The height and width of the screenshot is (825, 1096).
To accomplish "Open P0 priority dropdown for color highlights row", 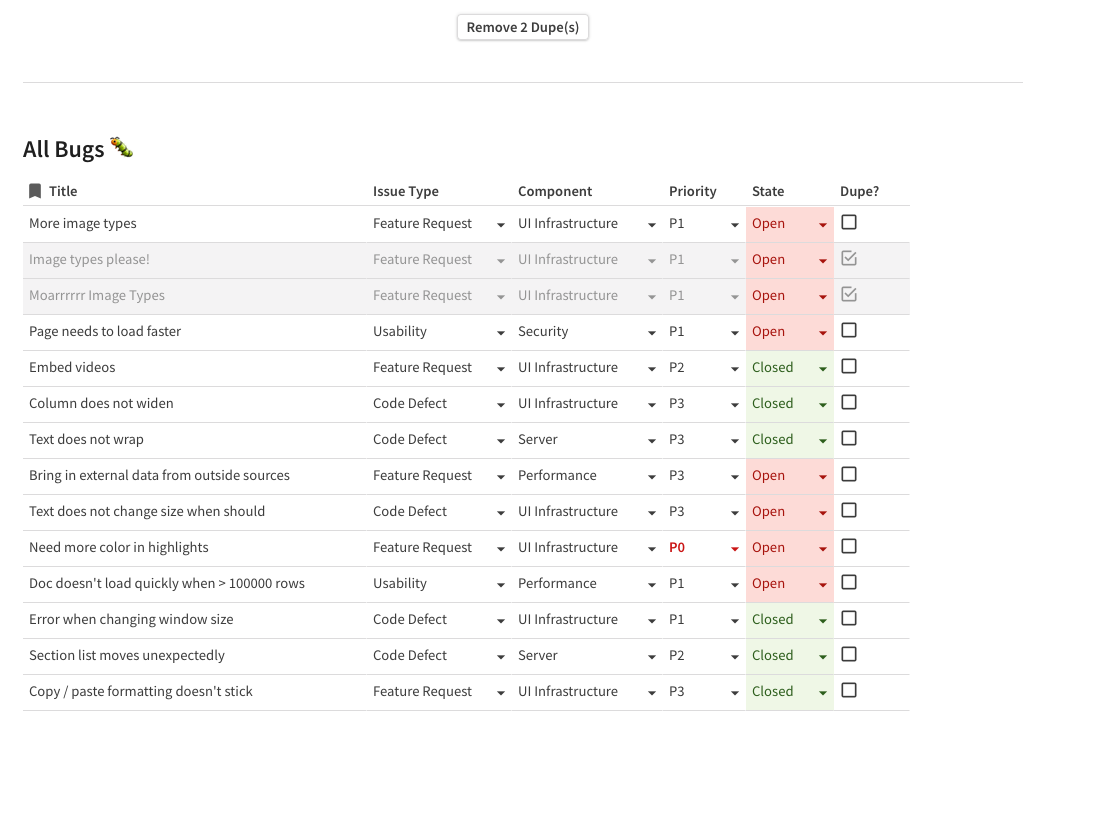I will tap(735, 548).
